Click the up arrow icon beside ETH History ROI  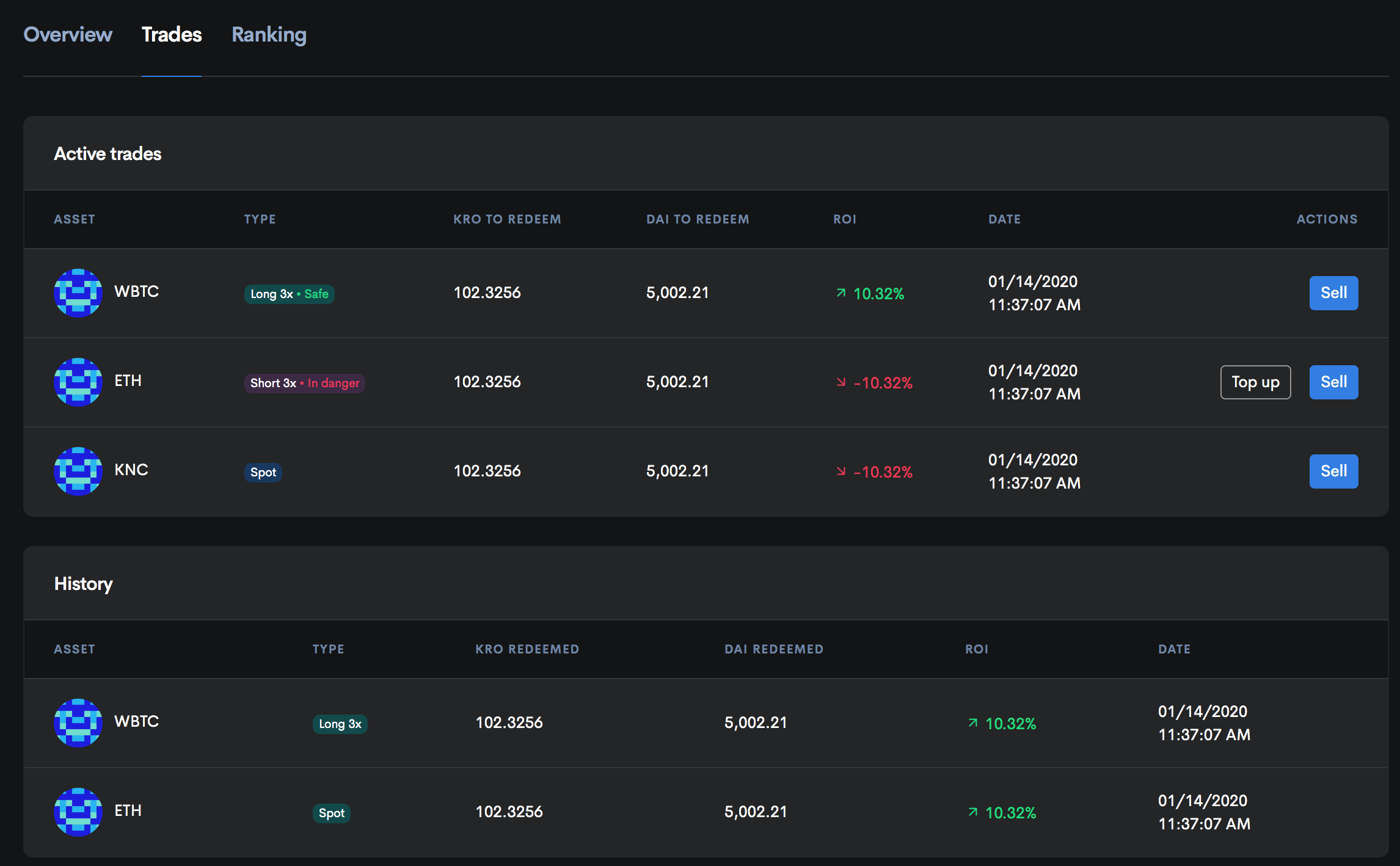973,812
